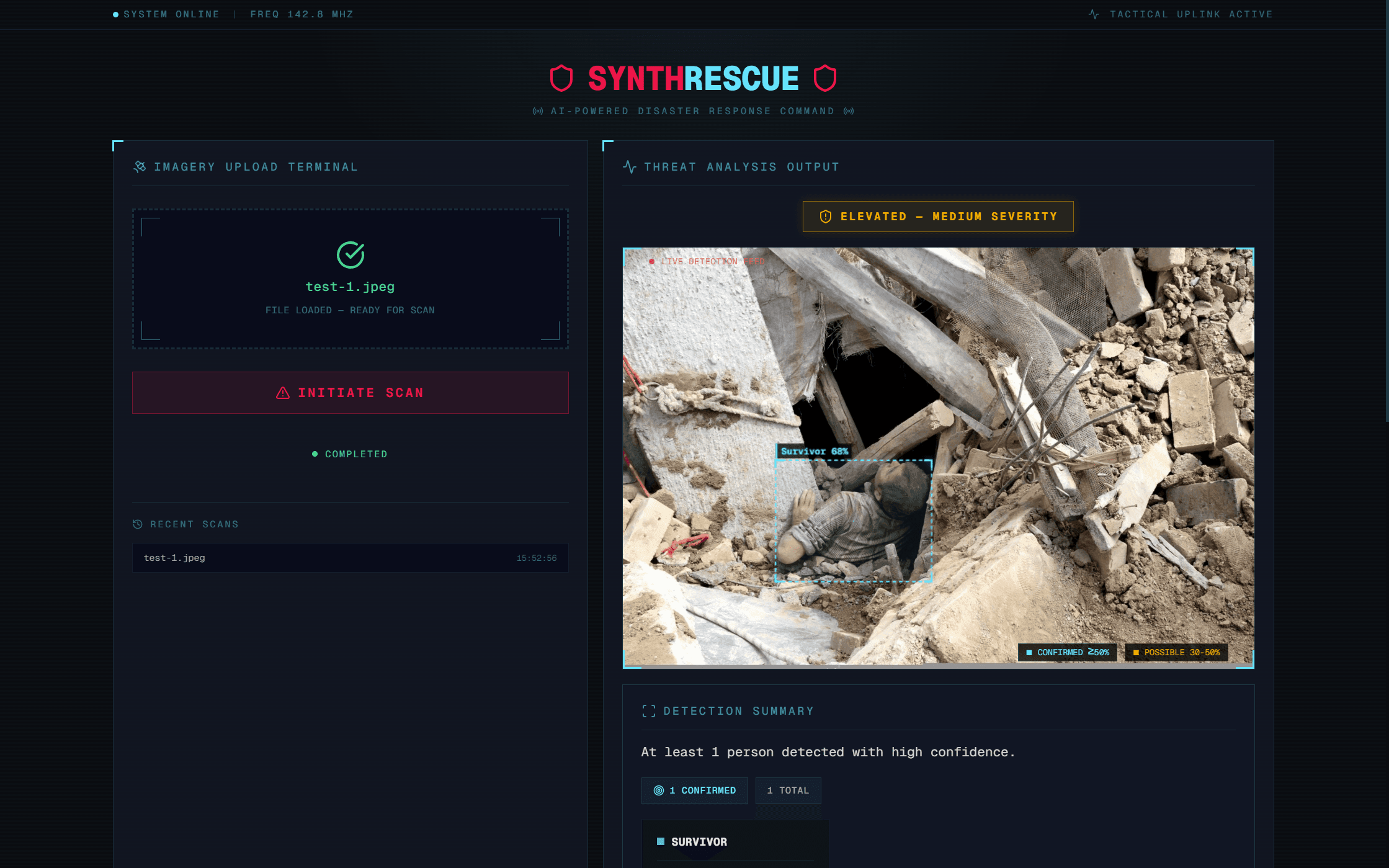Screen dimensions: 1389x868
Task: Click the green checkmark icon above test-1.jpeg
Action: [x=351, y=254]
